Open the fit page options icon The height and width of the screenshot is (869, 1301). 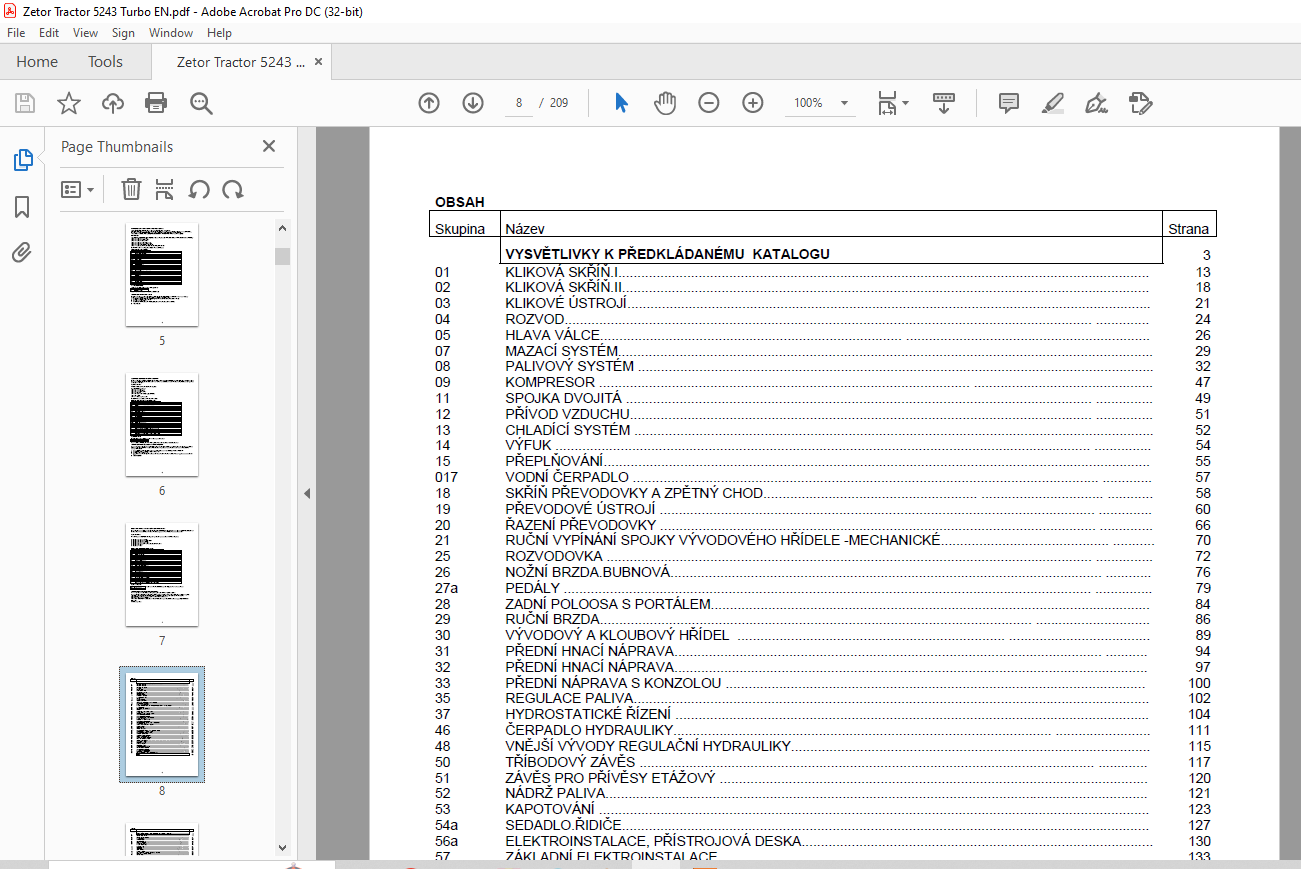click(x=892, y=103)
